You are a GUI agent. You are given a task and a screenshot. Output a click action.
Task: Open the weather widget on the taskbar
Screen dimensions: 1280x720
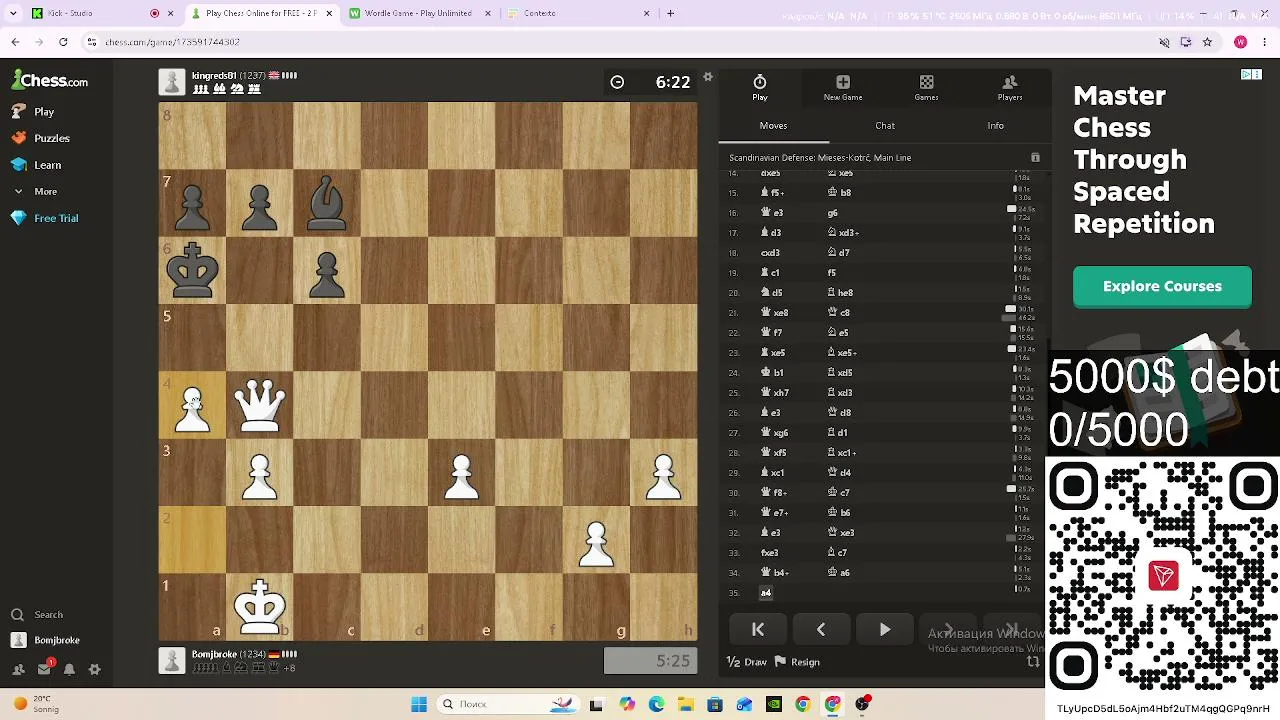click(x=36, y=704)
